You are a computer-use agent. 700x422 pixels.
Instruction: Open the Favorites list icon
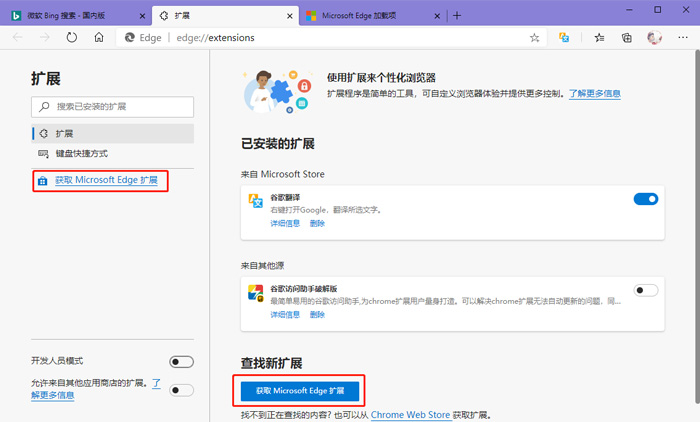point(599,37)
